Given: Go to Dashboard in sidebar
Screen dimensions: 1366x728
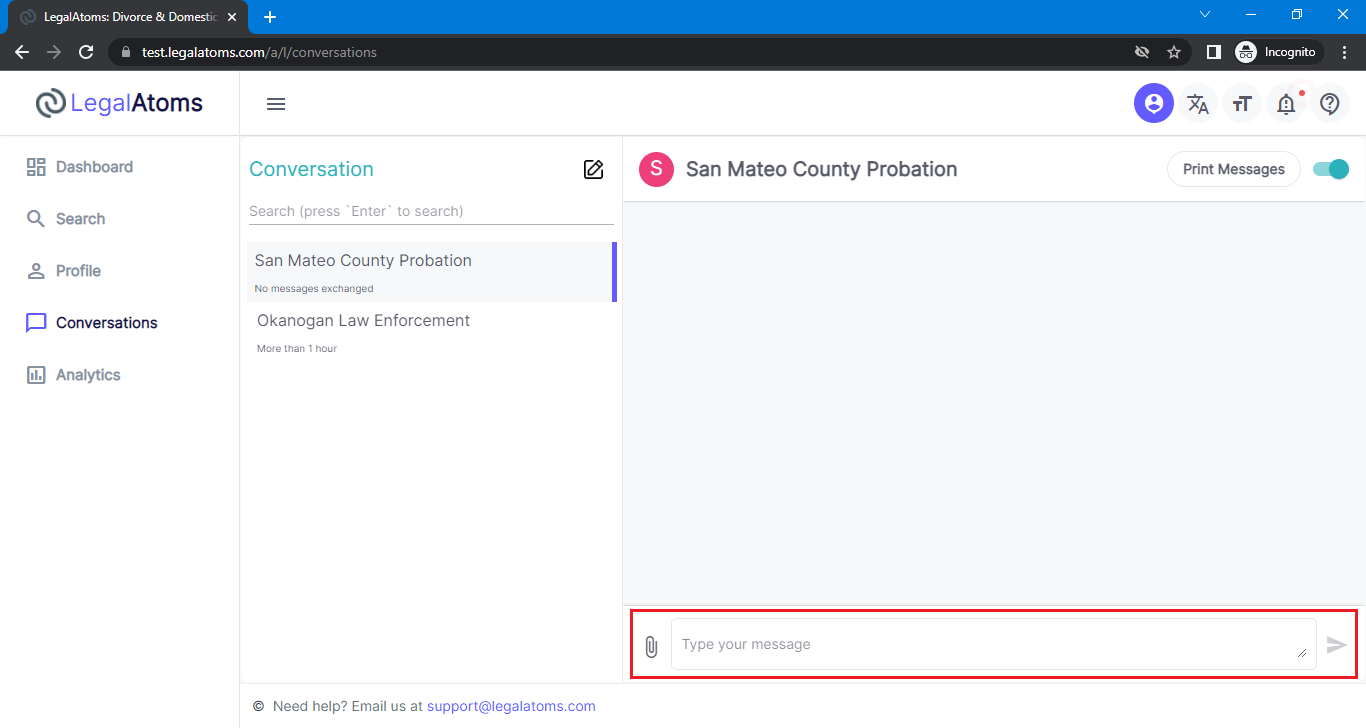Looking at the screenshot, I should [79, 167].
